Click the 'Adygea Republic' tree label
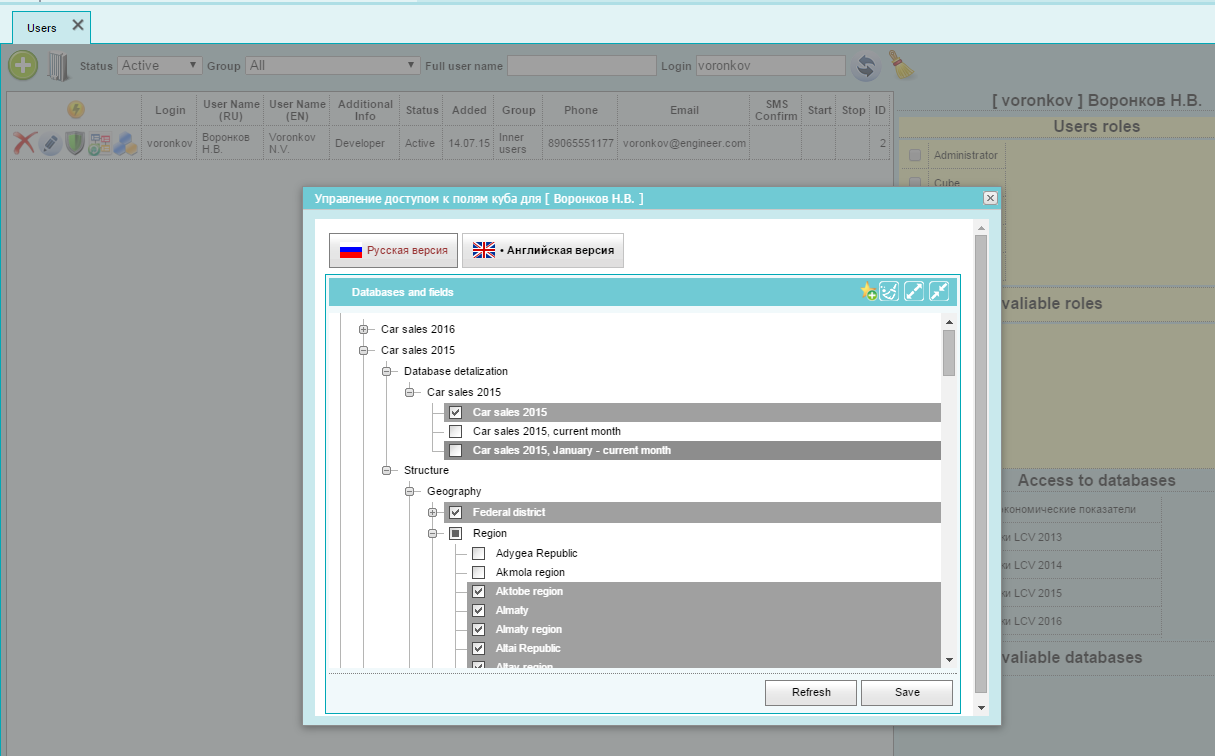The width and height of the screenshot is (1215, 756). click(537, 553)
